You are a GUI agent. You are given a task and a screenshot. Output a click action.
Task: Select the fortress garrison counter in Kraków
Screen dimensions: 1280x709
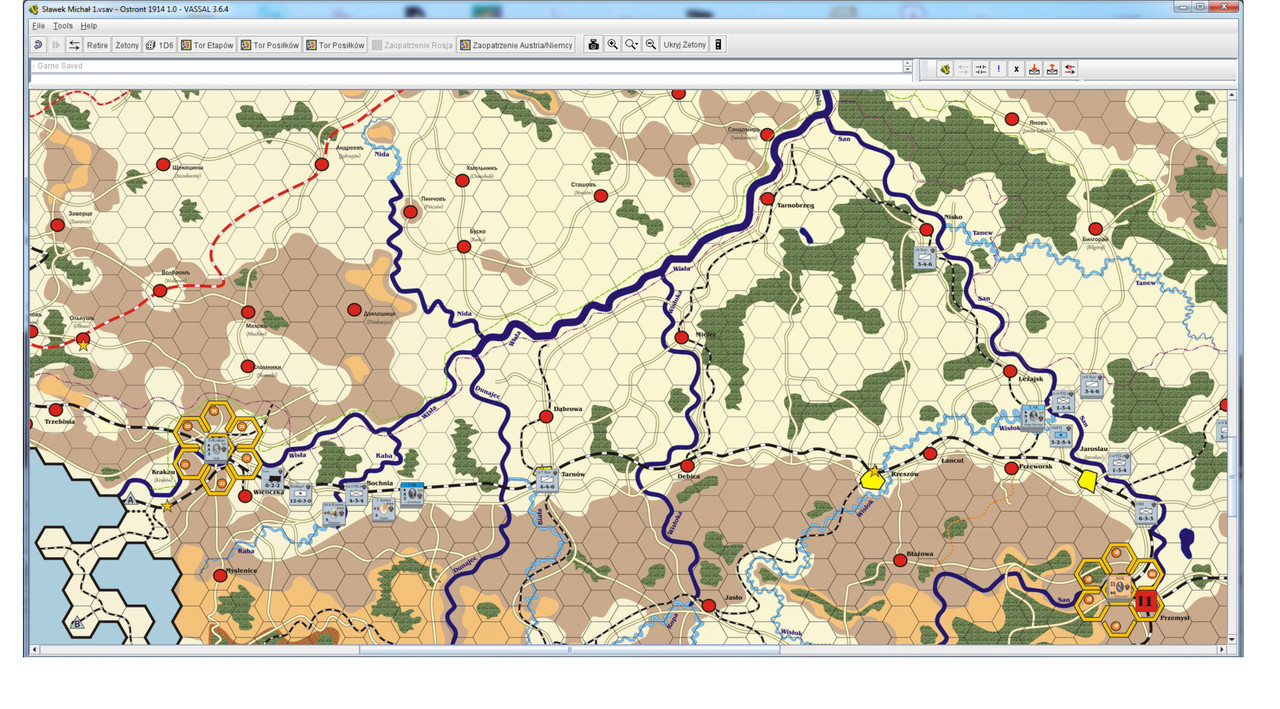click(x=217, y=449)
